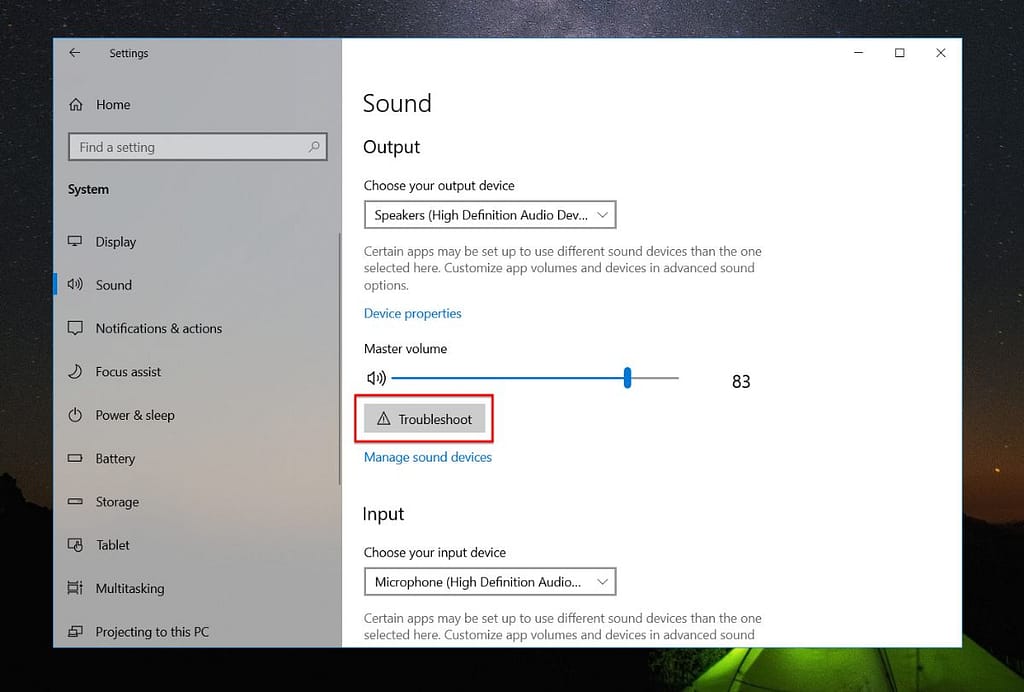Click the Sound speaker sidebar icon

(x=75, y=285)
